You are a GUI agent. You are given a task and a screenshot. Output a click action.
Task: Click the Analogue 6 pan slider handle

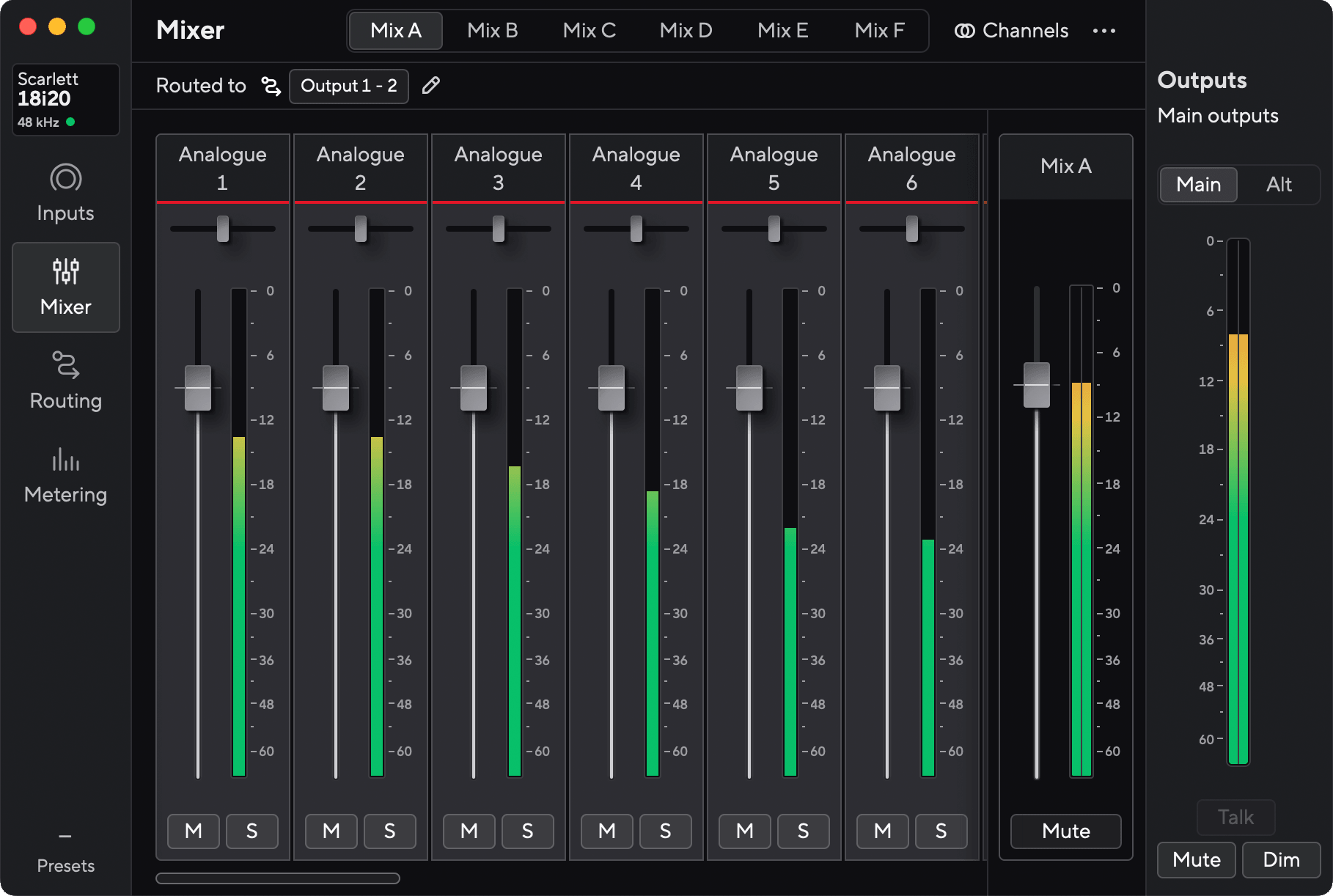912,229
